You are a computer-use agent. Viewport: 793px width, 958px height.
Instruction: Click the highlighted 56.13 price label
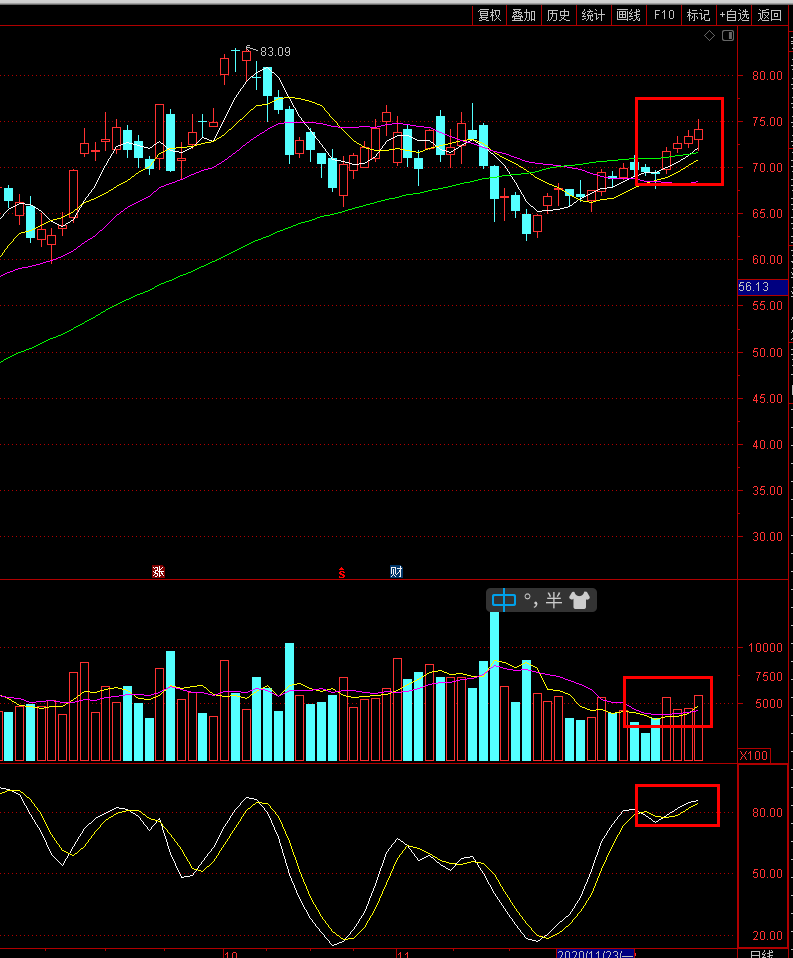[761, 287]
